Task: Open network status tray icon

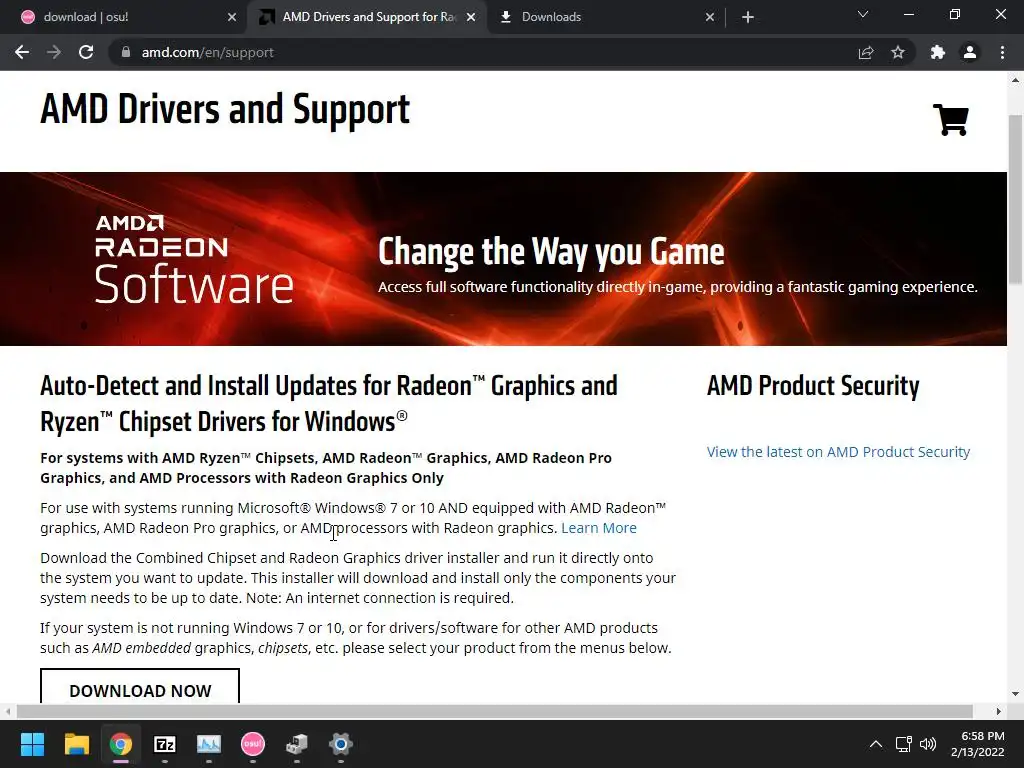Action: tap(904, 744)
